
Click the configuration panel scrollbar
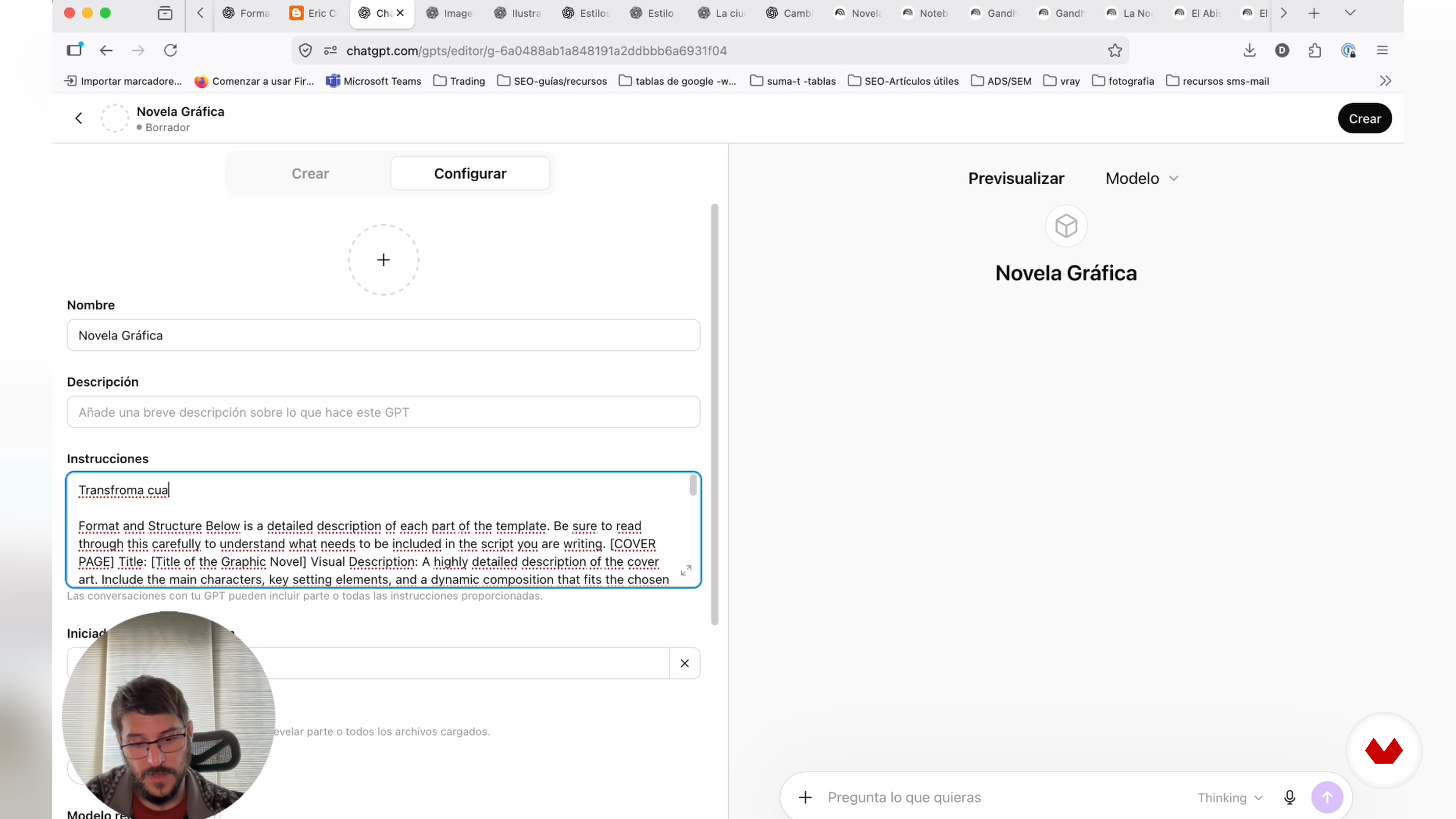(714, 414)
